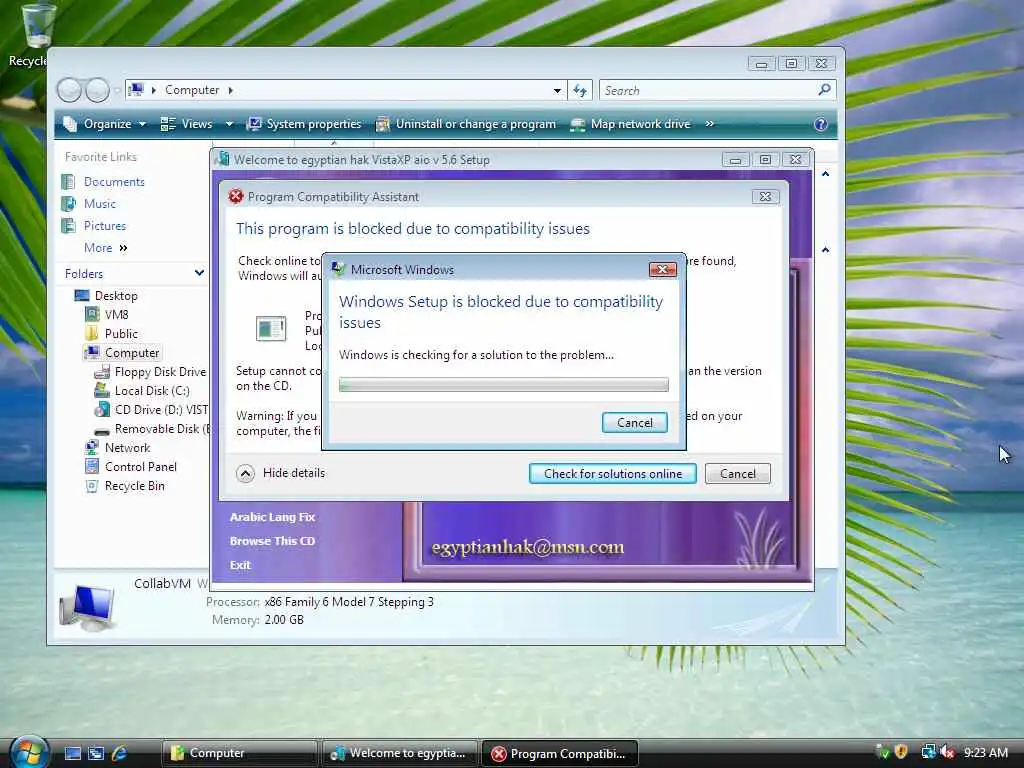Click the Windows Start orb
Viewport: 1024px width, 768px height.
[27, 752]
